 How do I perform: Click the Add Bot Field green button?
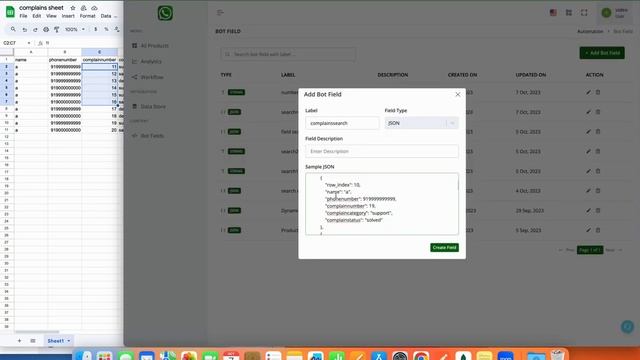(602, 53)
